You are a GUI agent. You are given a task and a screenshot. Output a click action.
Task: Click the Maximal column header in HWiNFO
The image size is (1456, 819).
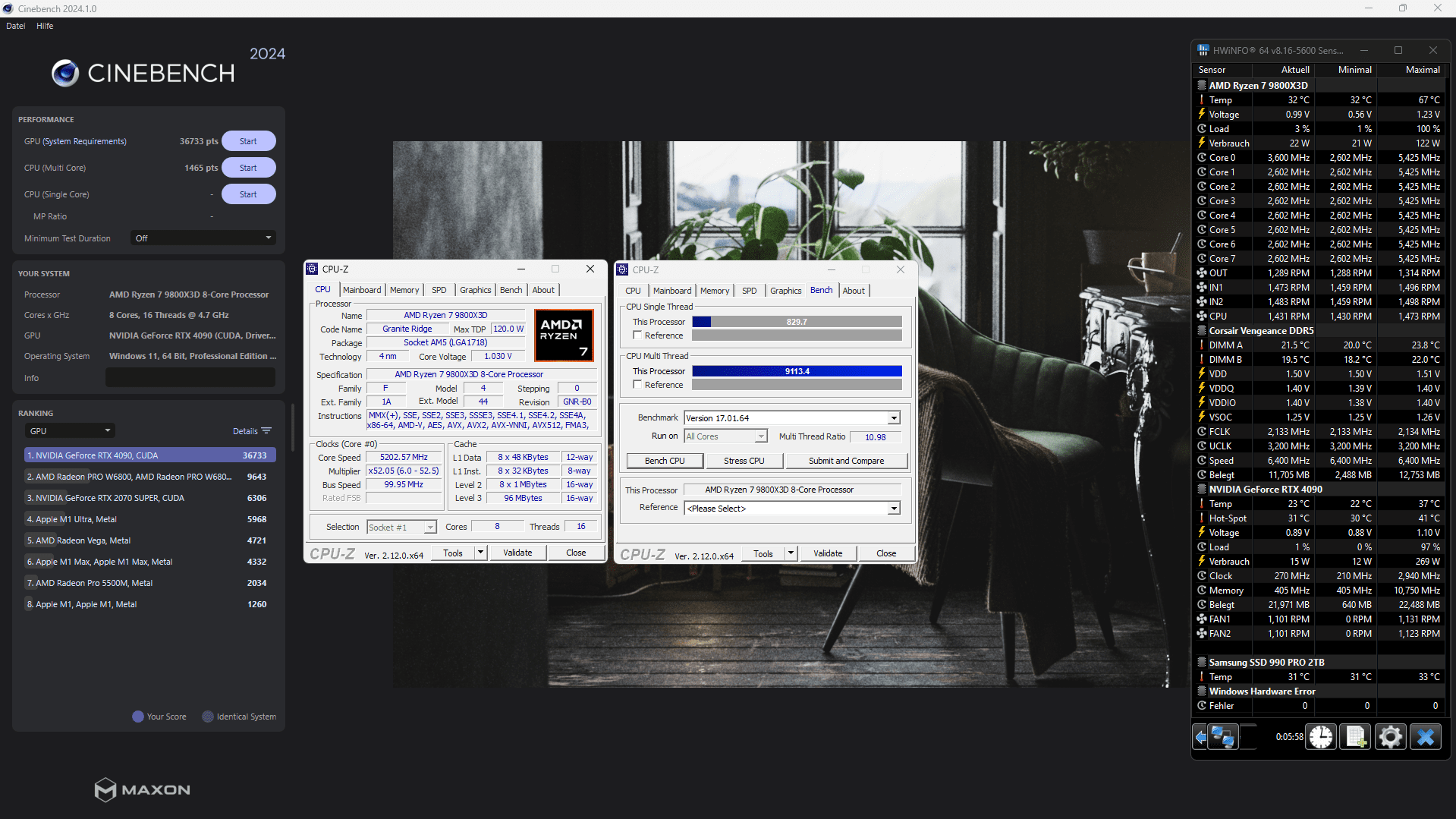pyautogui.click(x=1423, y=69)
